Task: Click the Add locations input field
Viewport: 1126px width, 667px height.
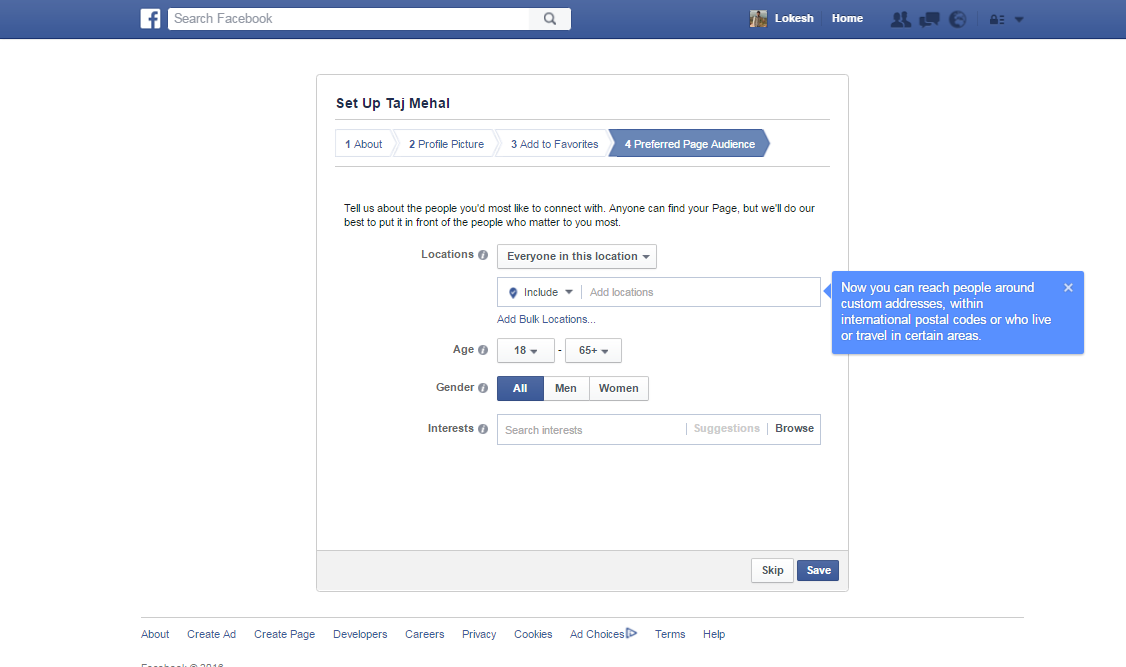Action: point(700,292)
